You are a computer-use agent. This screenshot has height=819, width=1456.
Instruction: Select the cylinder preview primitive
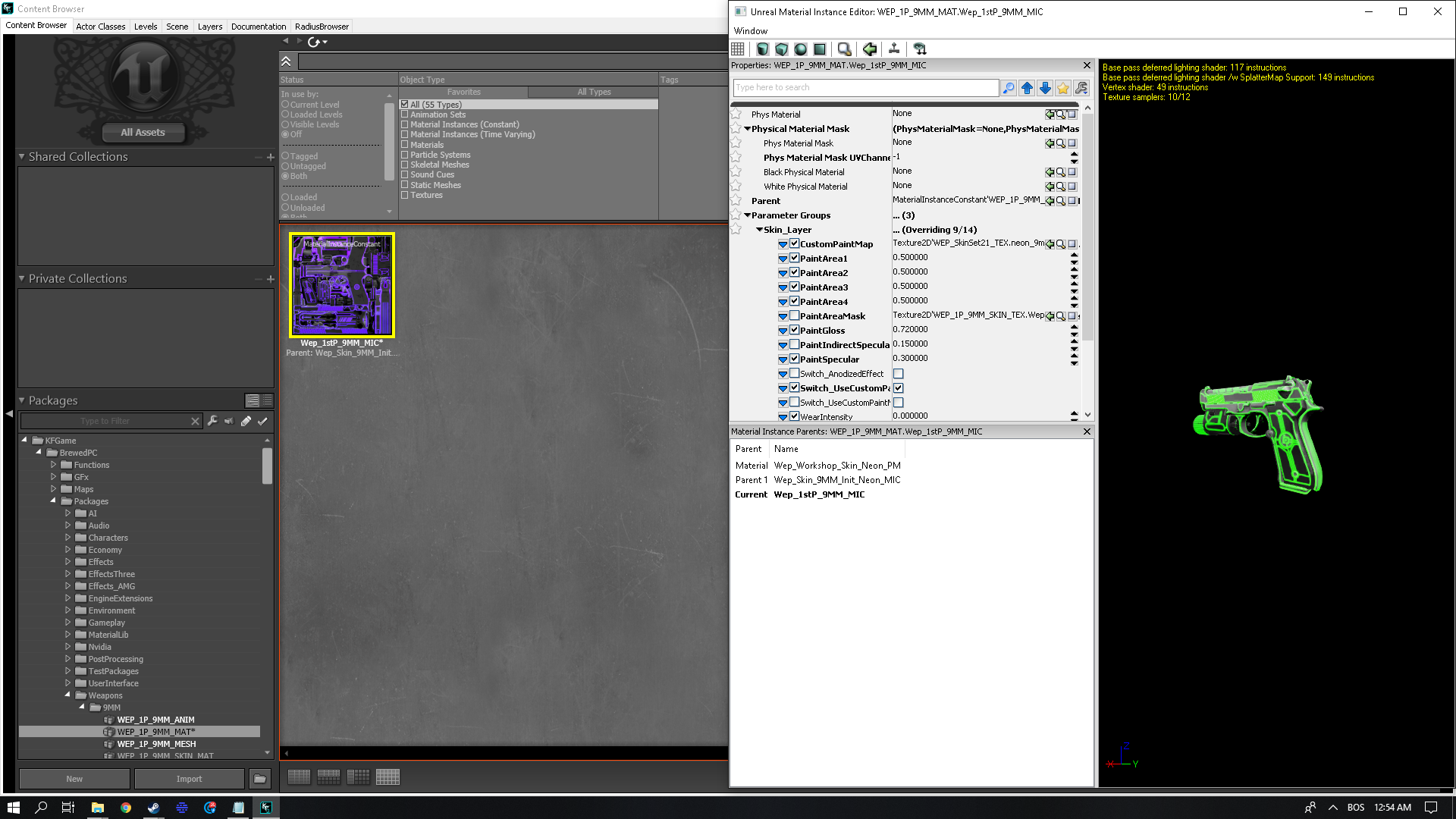[763, 49]
